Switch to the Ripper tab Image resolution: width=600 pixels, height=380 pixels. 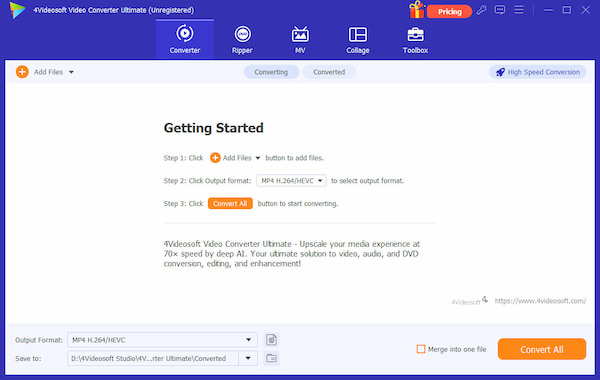point(242,39)
